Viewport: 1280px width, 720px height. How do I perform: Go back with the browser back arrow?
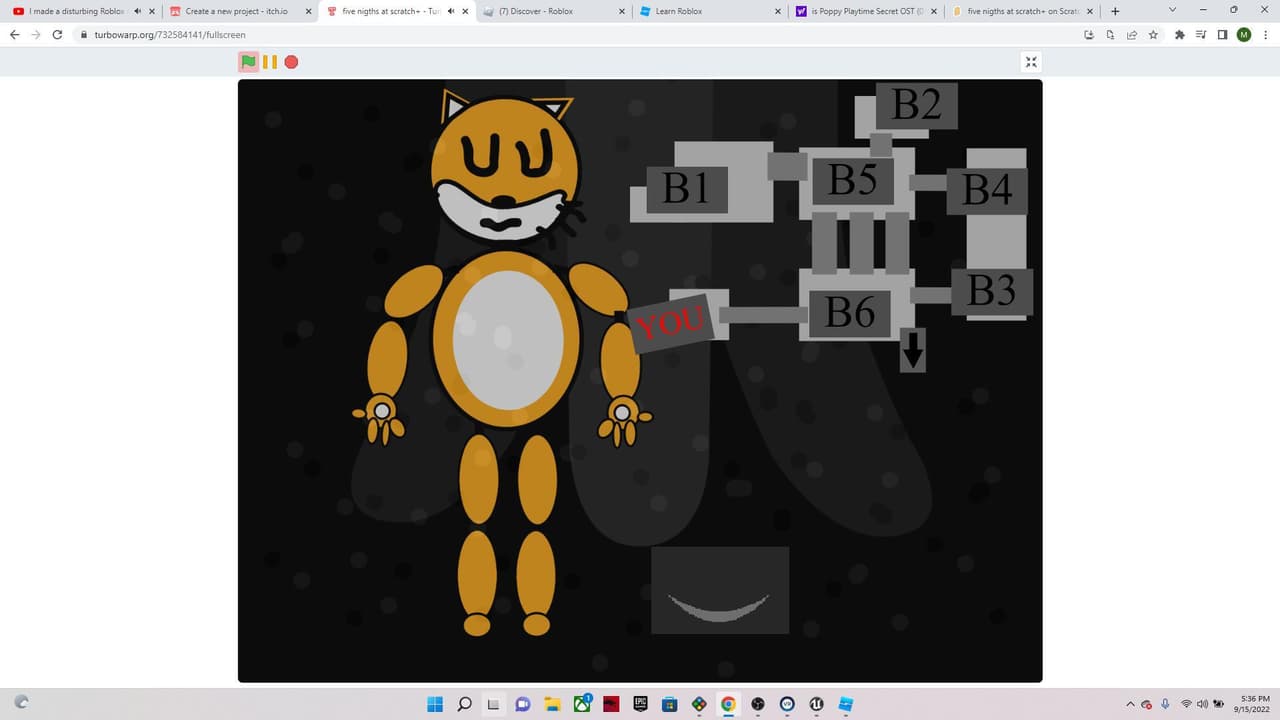[14, 34]
